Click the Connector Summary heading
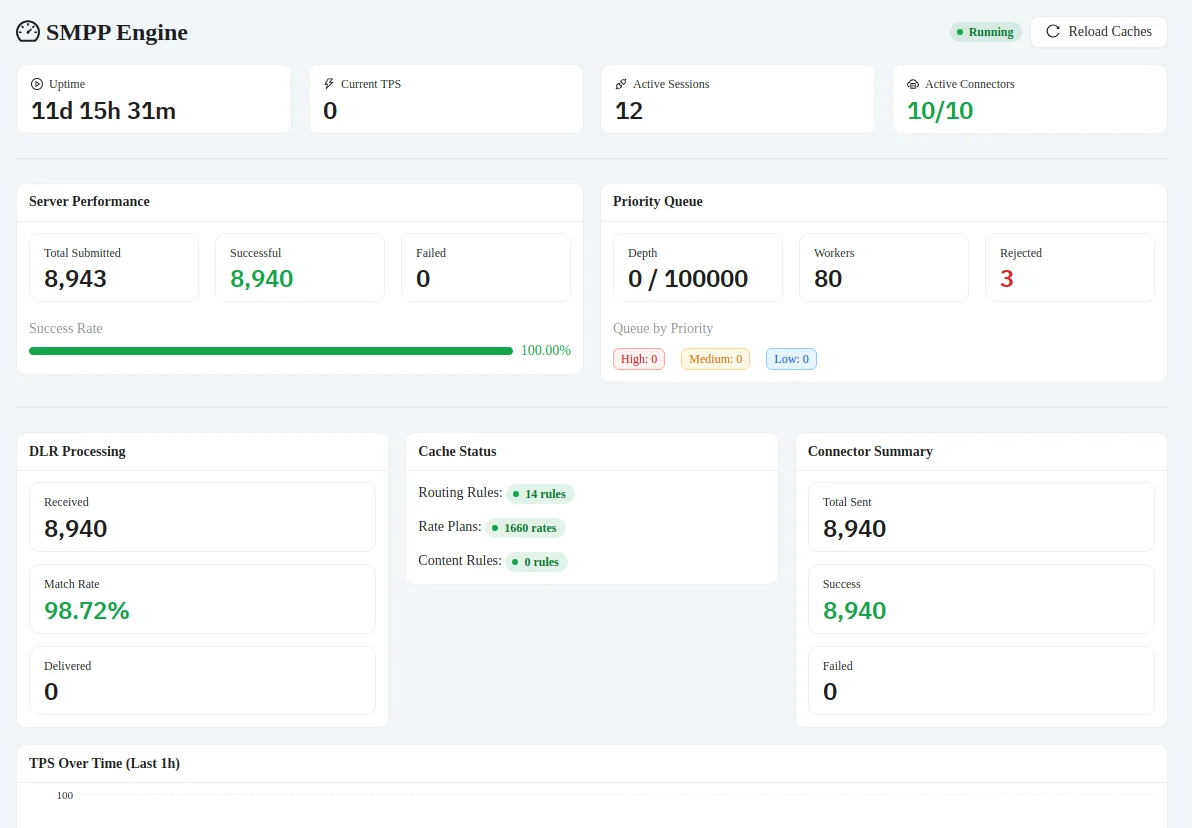This screenshot has height=828, width=1192. [870, 452]
